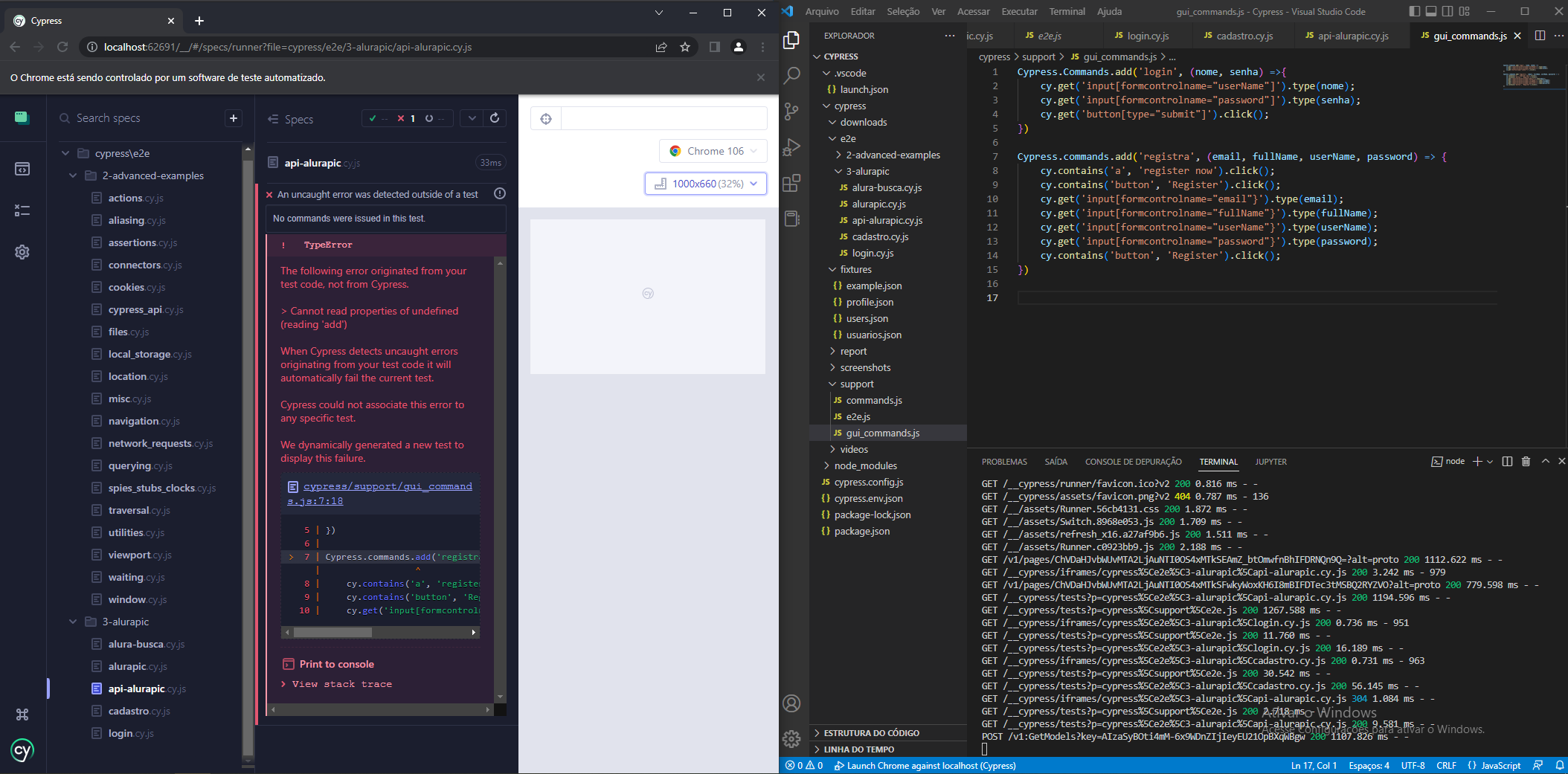This screenshot has height=774, width=1568.
Task: Open test options chevron dropdown in Cypress
Action: click(x=472, y=118)
